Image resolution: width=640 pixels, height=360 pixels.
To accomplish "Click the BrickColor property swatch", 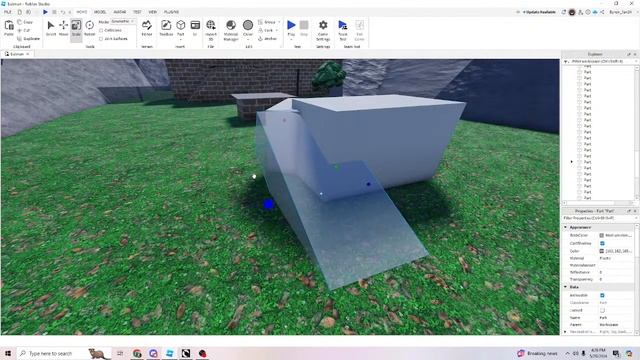I will 602,236.
